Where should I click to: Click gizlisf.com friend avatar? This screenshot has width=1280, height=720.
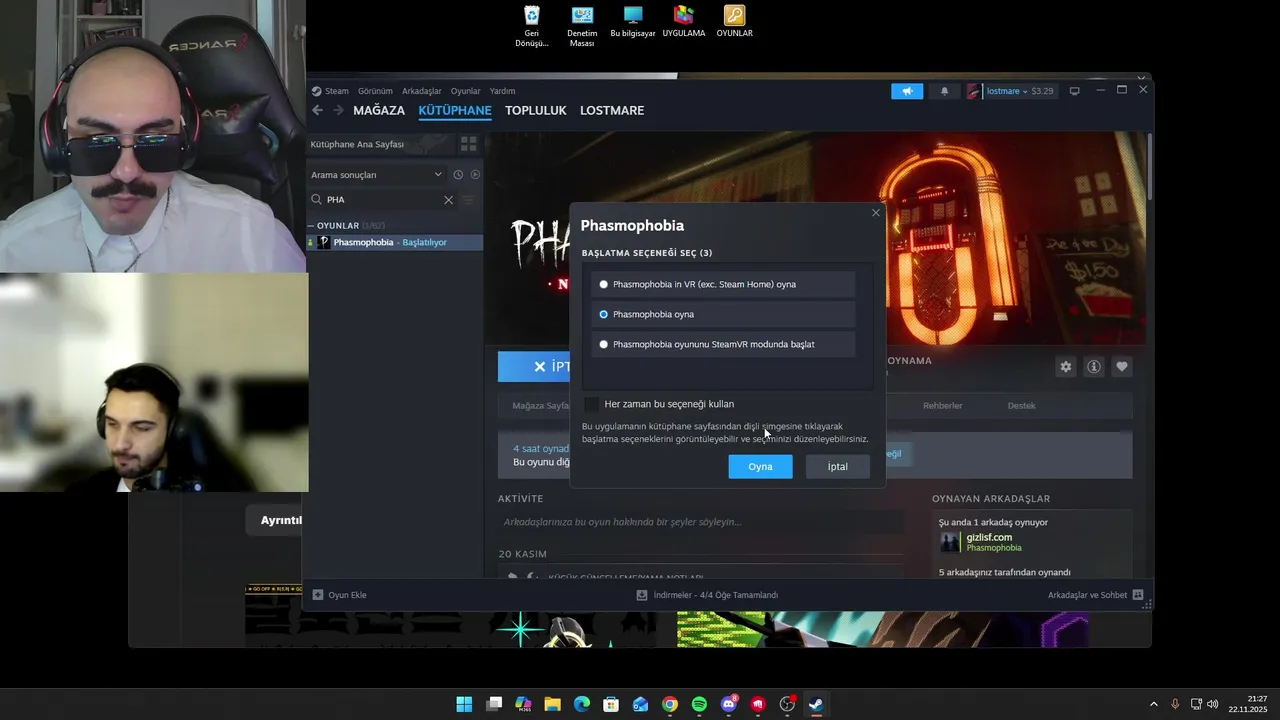[x=950, y=542]
